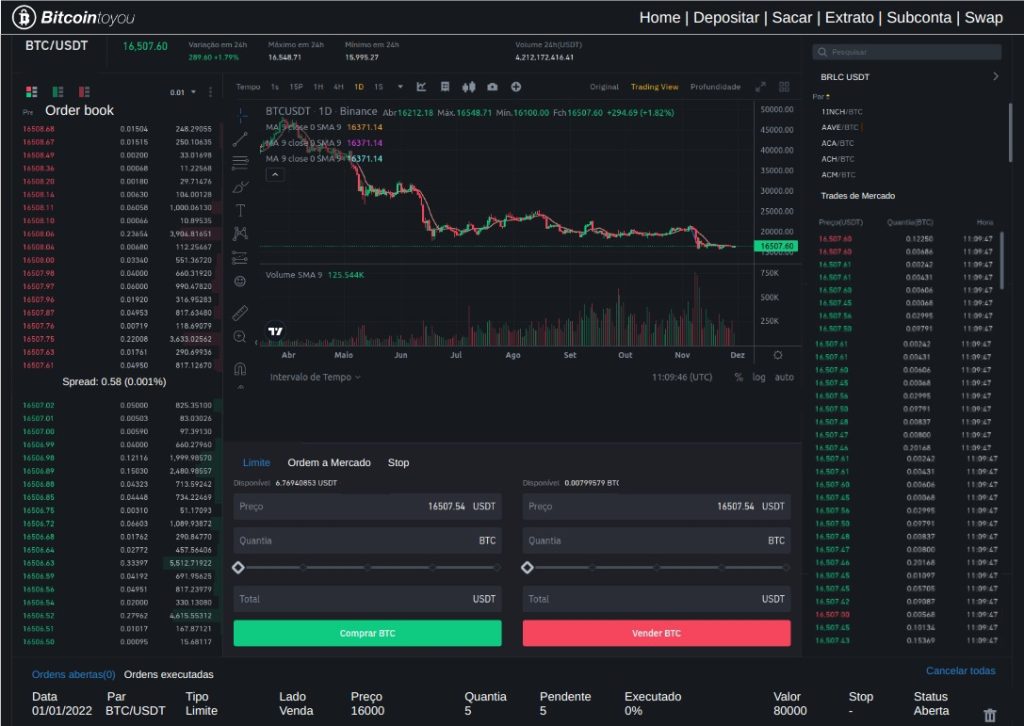Screen dimensions: 1024x726
Task: Click the Bitcointoyou logo
Action: click(x=73, y=17)
